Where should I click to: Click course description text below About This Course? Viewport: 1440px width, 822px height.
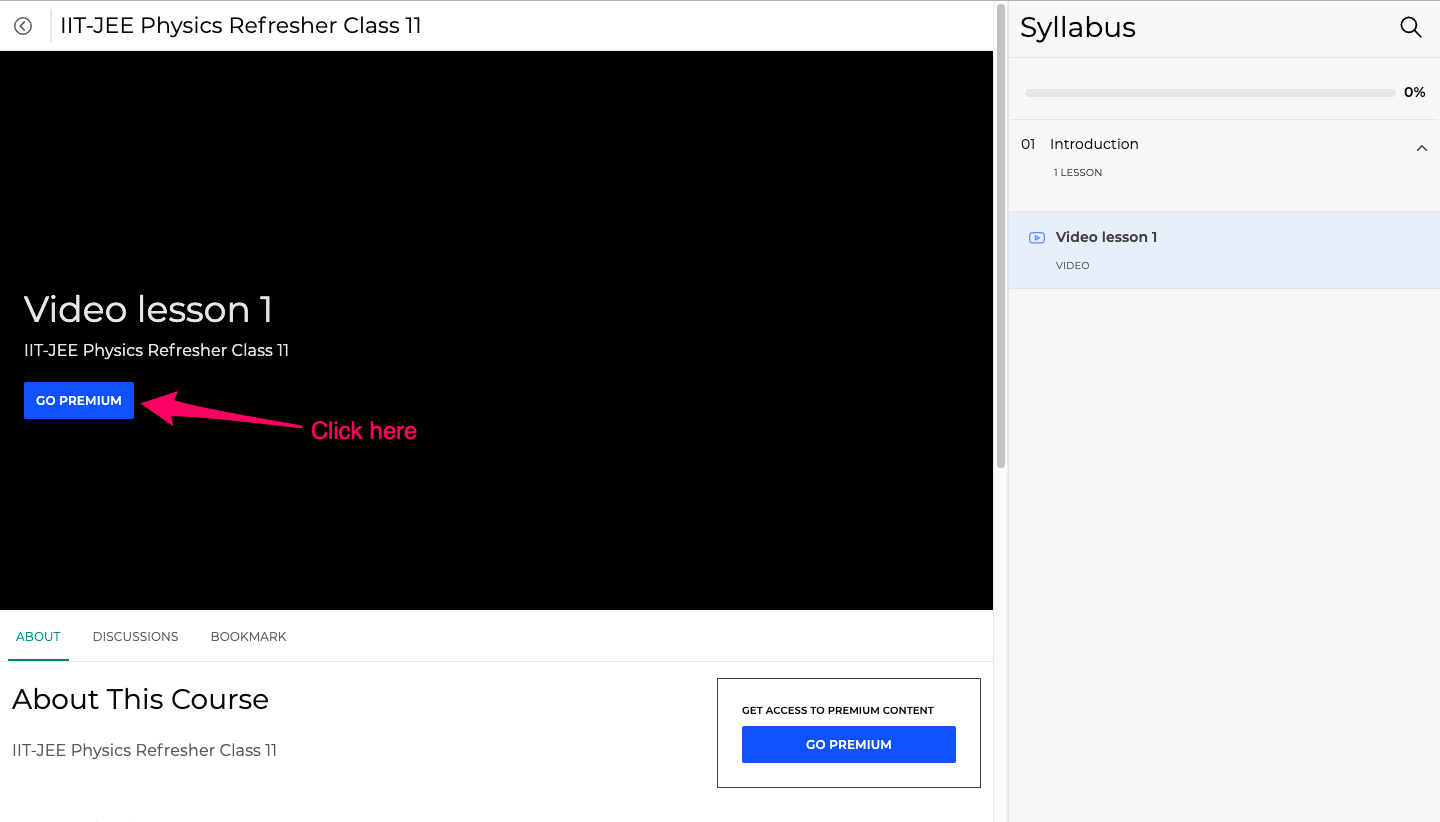144,751
